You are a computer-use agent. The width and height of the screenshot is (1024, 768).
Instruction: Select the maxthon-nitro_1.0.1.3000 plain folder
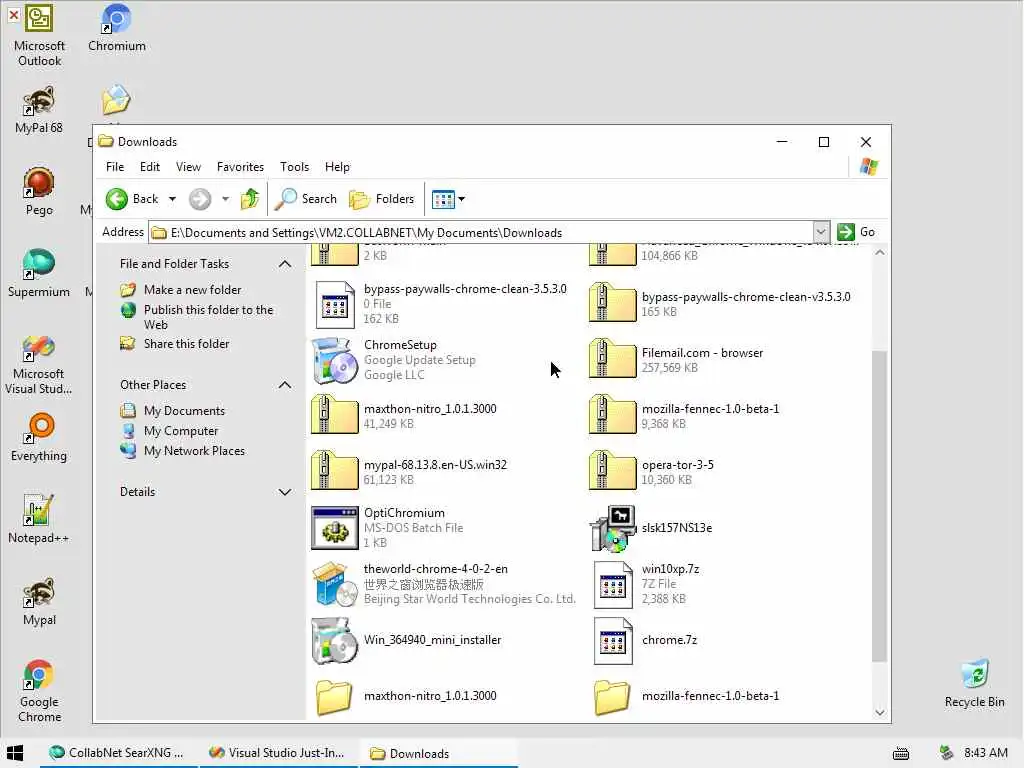point(334,696)
